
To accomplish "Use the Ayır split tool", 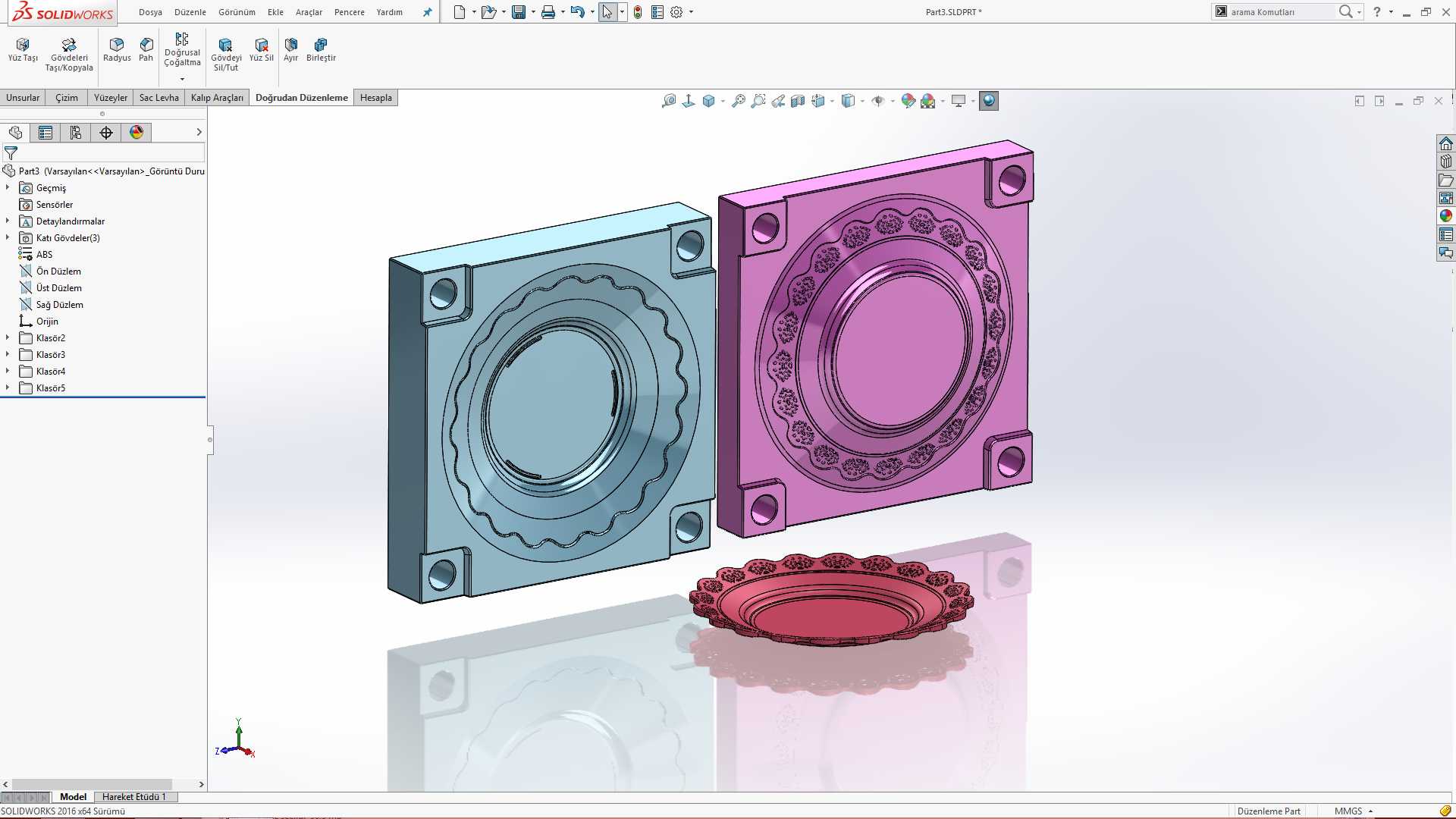I will [x=291, y=50].
